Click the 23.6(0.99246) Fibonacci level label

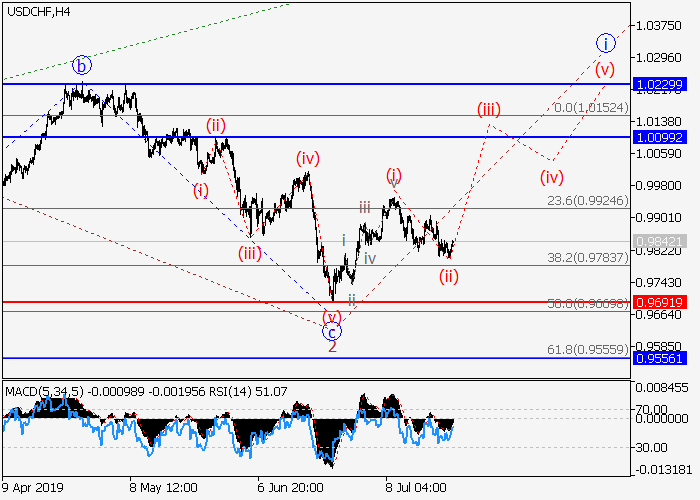[587, 200]
